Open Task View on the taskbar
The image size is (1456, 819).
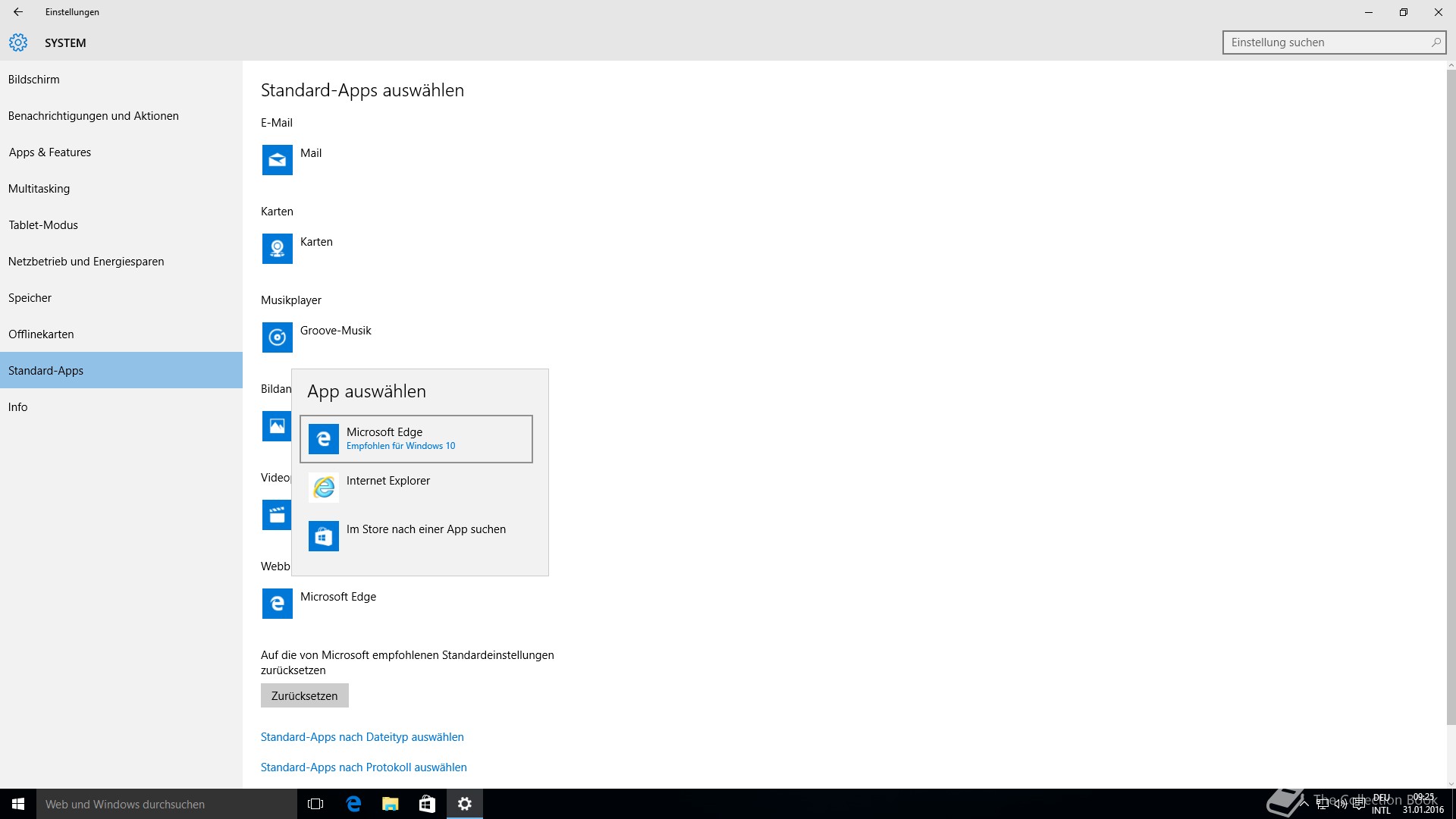click(x=315, y=804)
